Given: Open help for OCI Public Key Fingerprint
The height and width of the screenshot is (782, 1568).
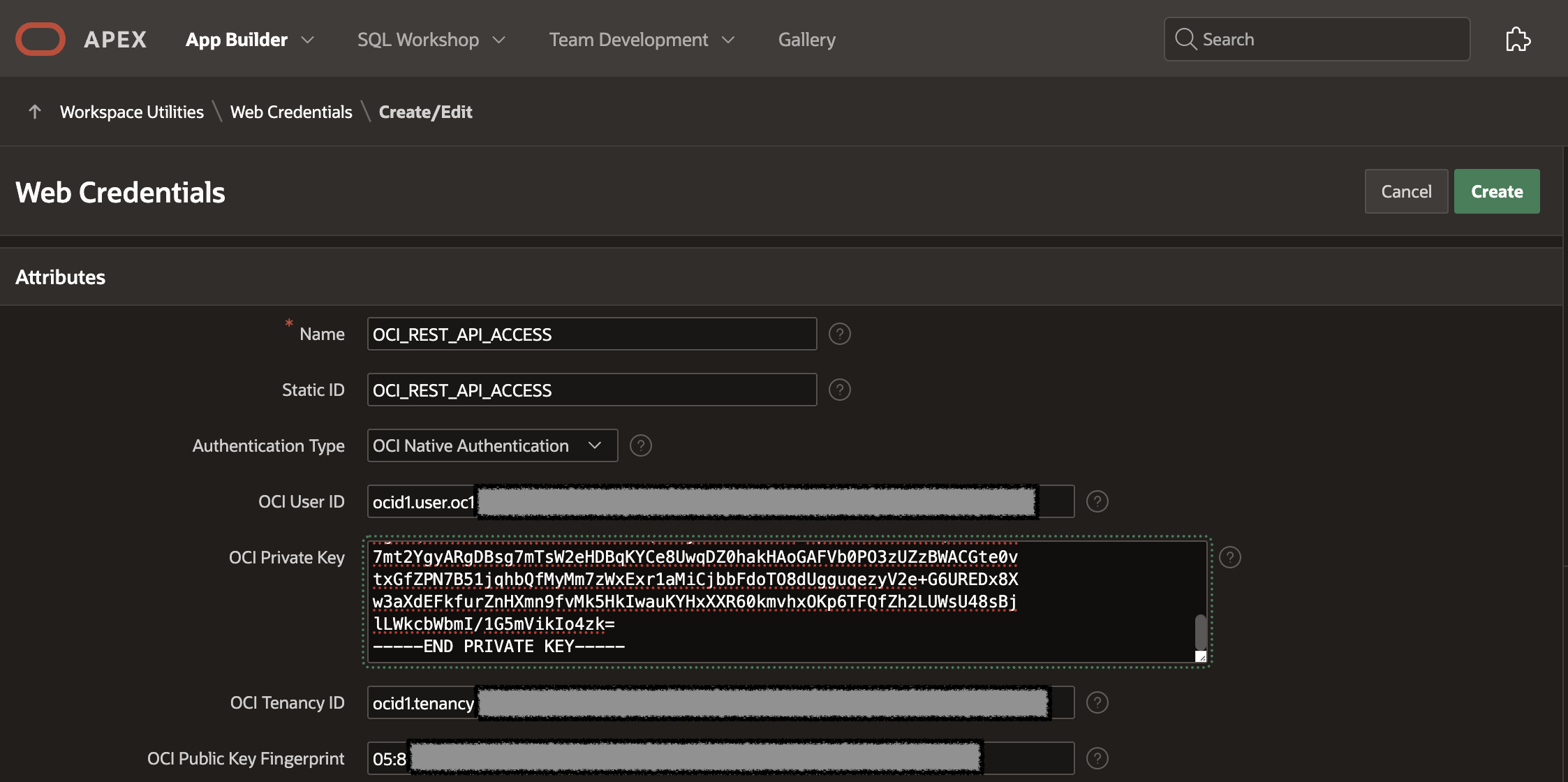Looking at the screenshot, I should click(x=1097, y=758).
